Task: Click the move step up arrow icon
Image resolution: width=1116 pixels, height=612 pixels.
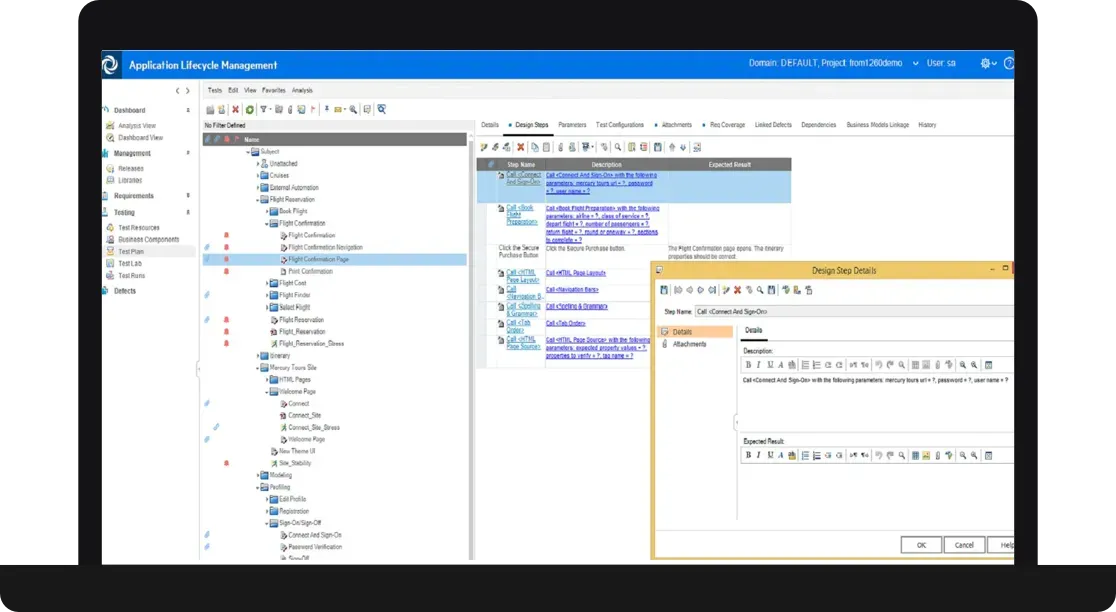Action: [x=672, y=147]
